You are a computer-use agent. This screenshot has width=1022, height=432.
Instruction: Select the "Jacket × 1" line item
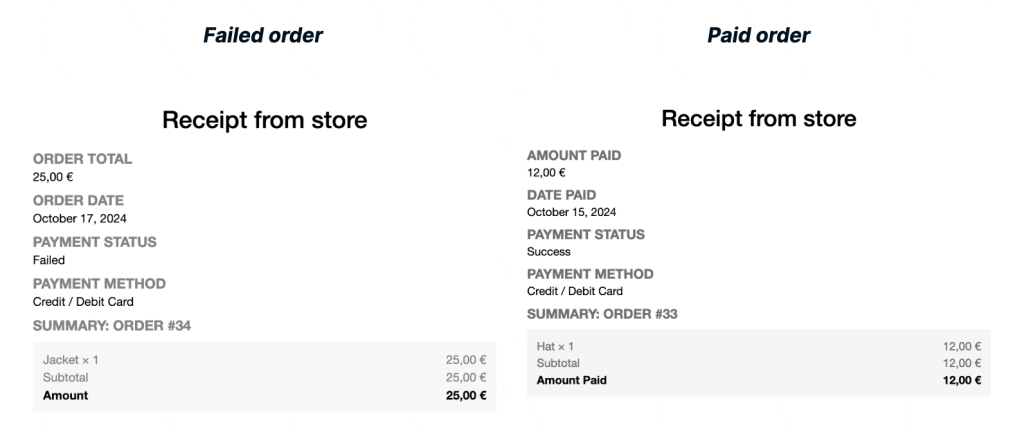pos(71,360)
